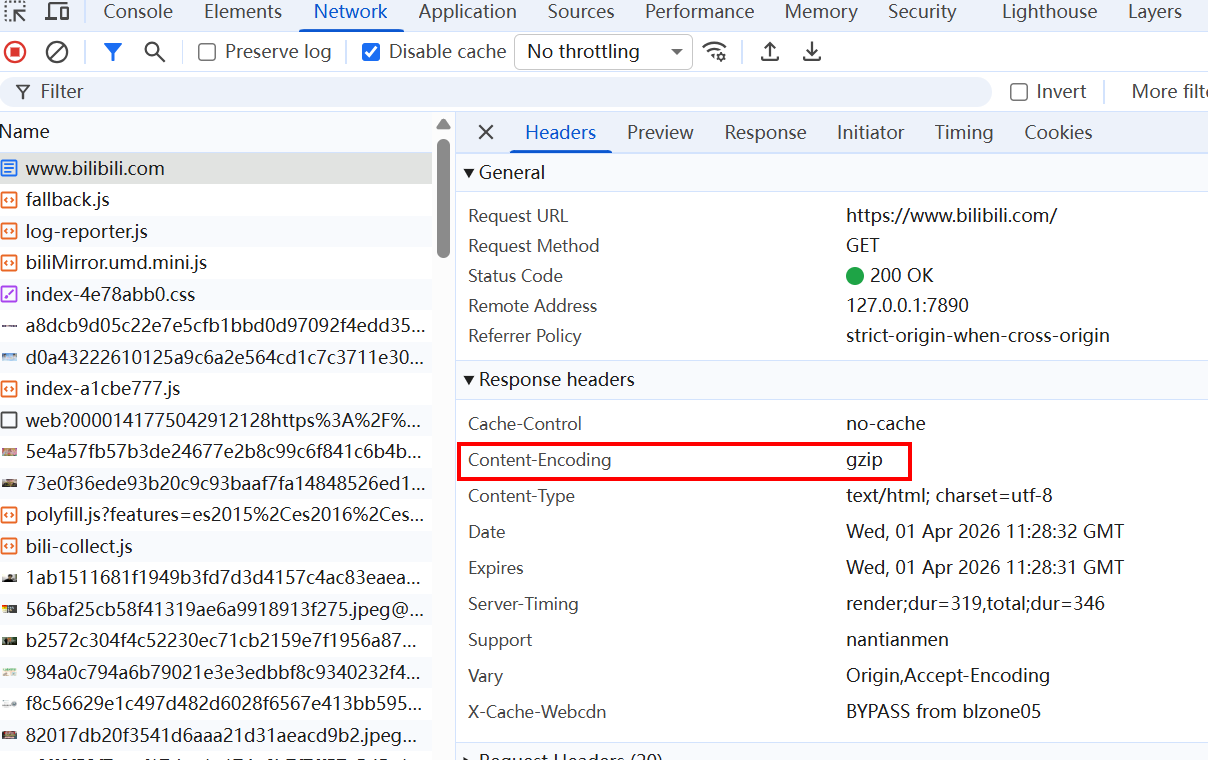Click the Content-Encoding gzip value
1208x760 pixels.
point(865,460)
